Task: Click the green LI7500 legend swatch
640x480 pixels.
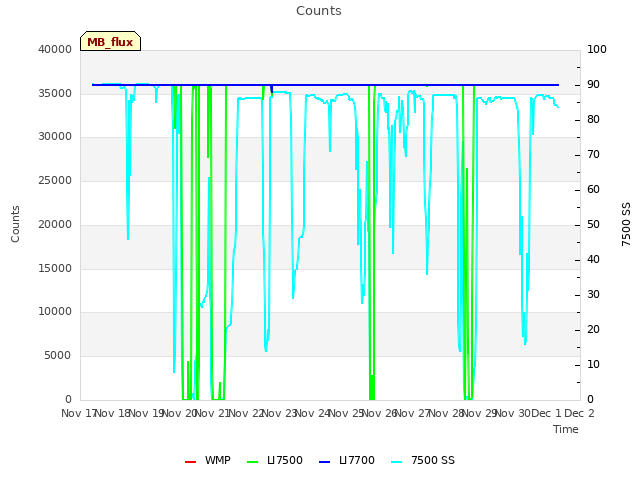Action: (253, 462)
